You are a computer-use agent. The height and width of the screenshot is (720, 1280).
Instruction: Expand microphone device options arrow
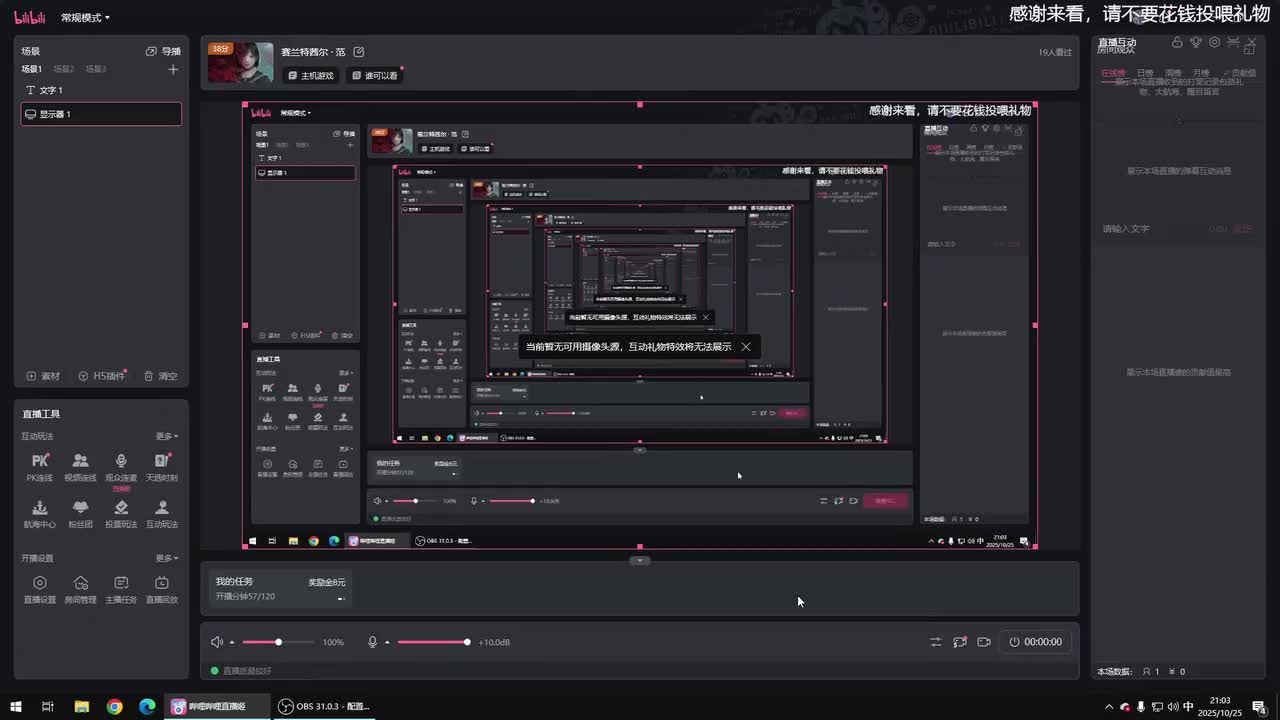[x=387, y=642]
